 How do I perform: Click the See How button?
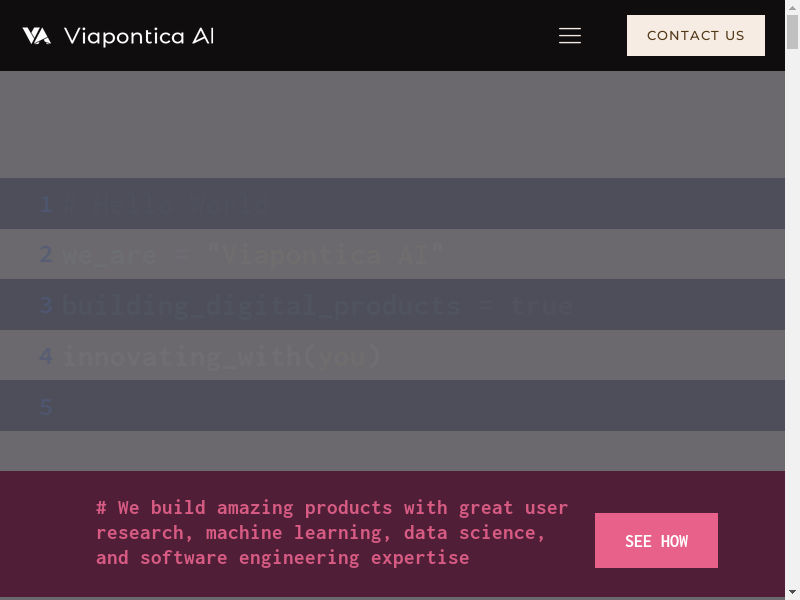[x=656, y=541]
